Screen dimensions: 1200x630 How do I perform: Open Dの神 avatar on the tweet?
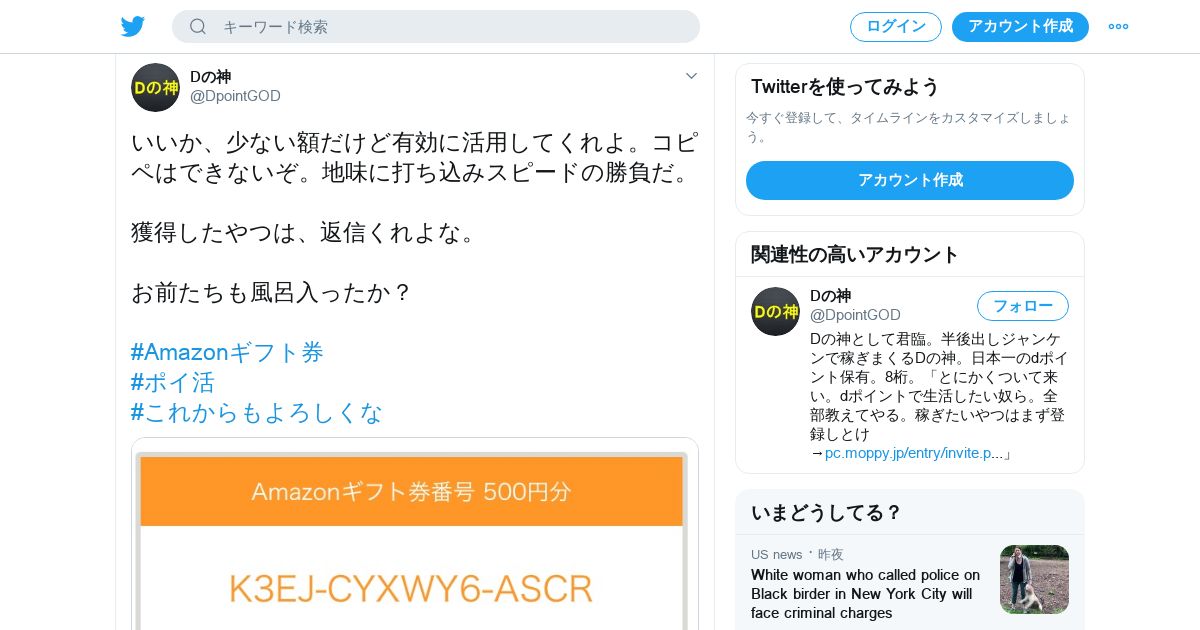(155, 87)
